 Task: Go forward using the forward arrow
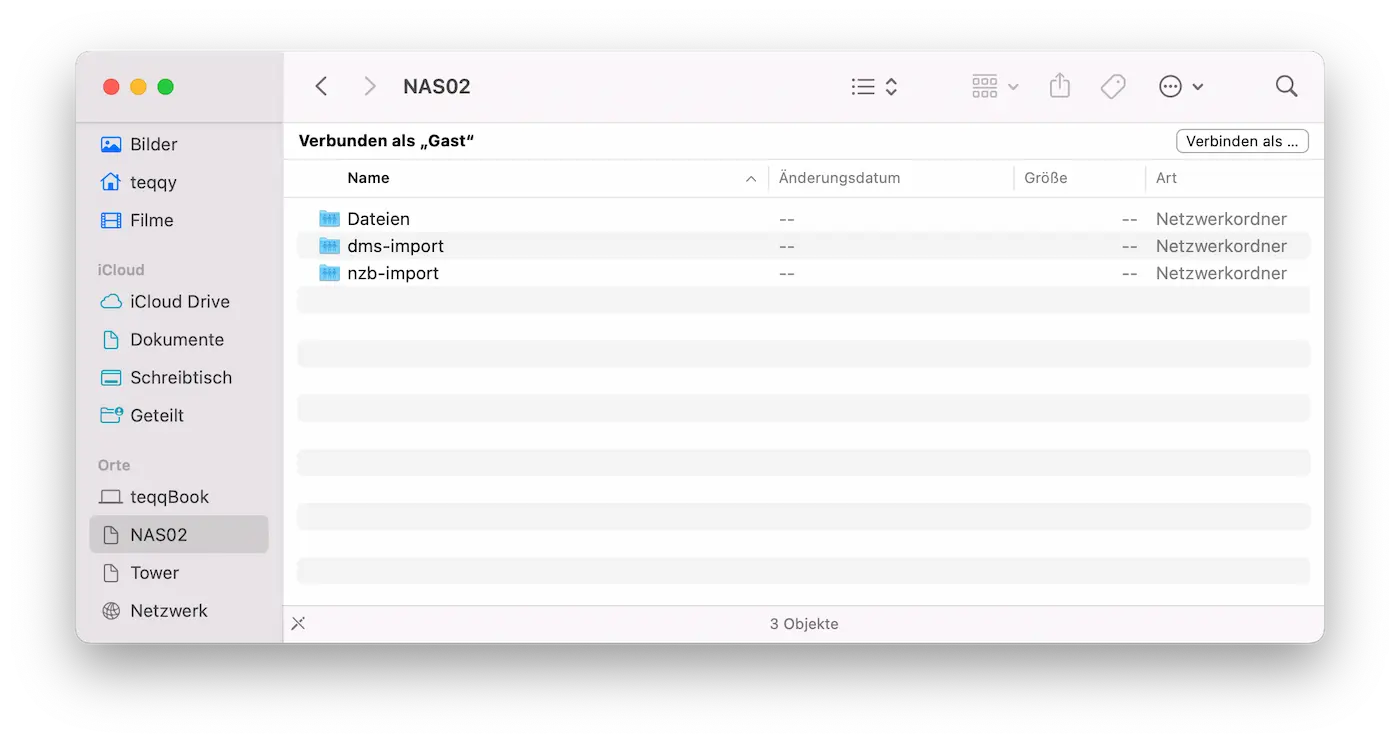tap(369, 86)
